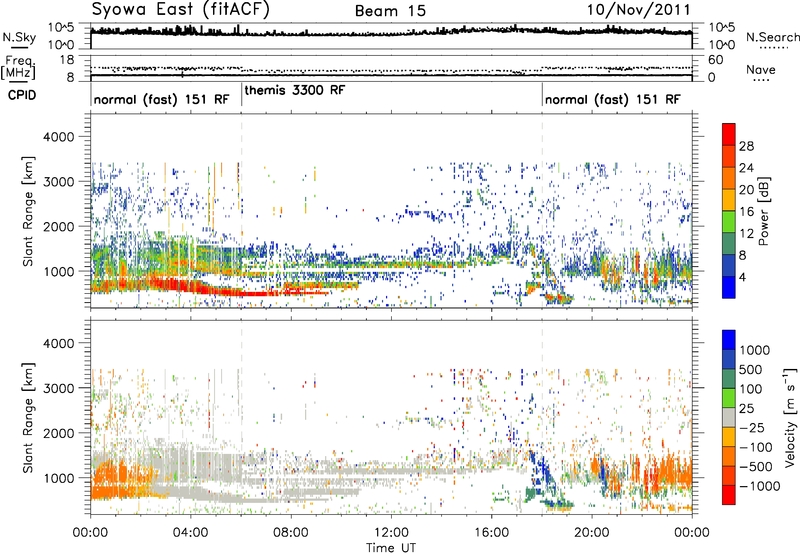The image size is (800, 554).
Task: Click the date '10/Nov/2011'
Action: click(639, 9)
